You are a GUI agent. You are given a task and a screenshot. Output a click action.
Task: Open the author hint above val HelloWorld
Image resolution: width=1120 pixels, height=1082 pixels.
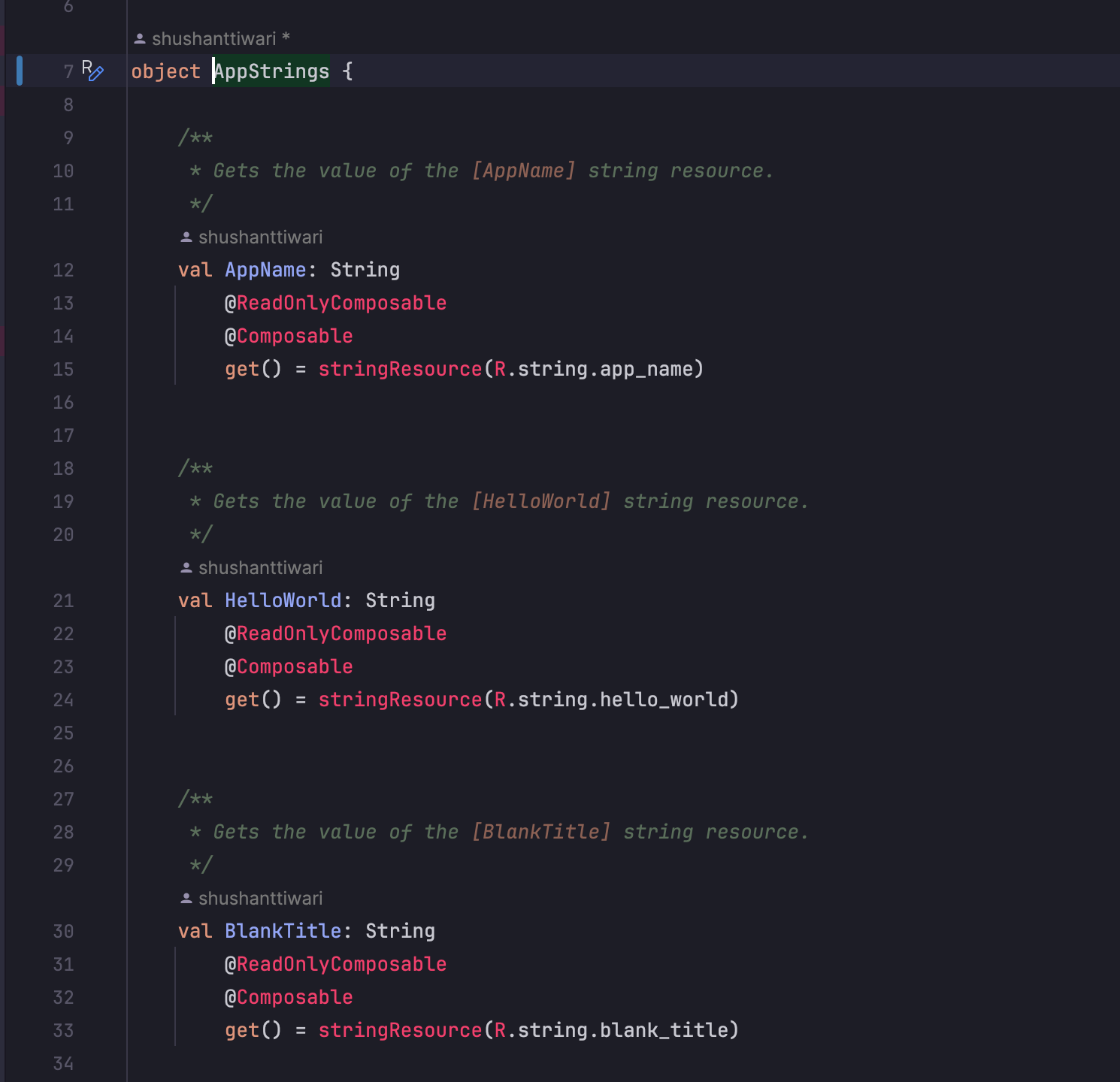(252, 567)
